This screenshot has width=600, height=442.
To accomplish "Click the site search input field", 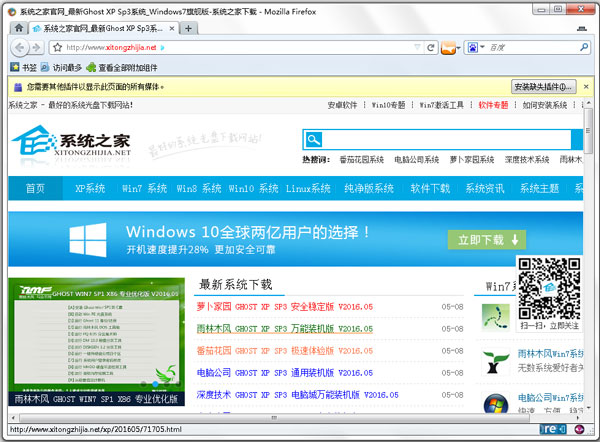I will [x=447, y=140].
